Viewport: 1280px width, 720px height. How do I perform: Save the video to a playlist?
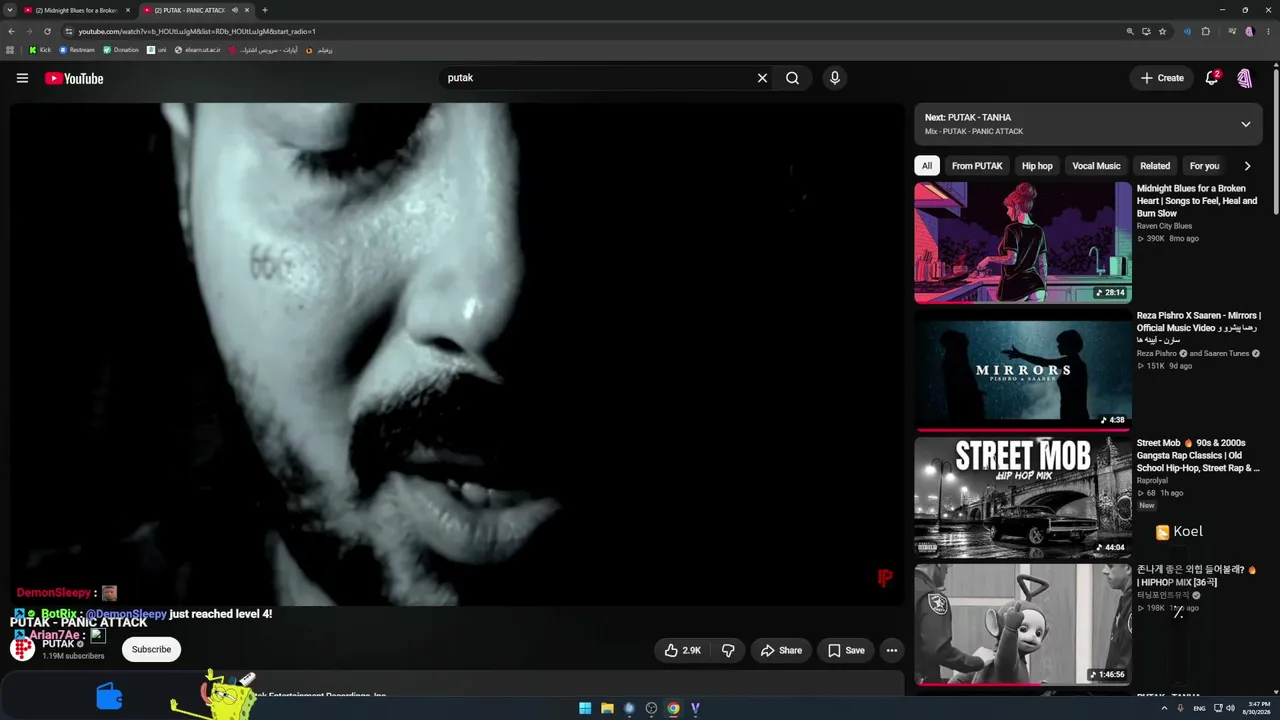pyautogui.click(x=846, y=650)
